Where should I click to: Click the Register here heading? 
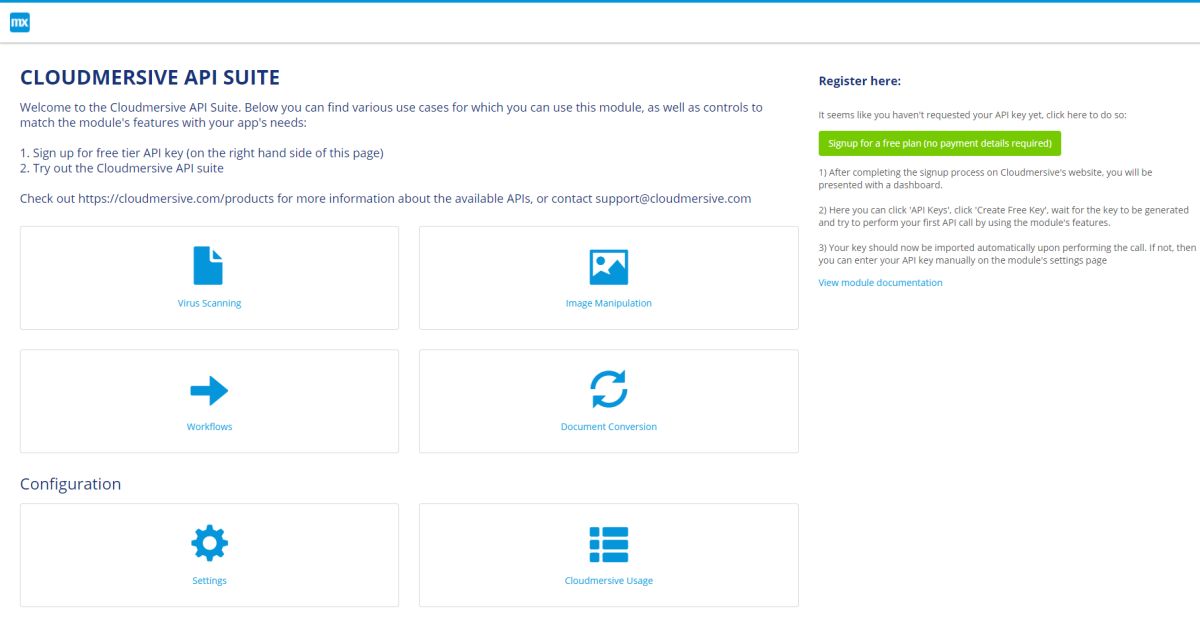(860, 81)
